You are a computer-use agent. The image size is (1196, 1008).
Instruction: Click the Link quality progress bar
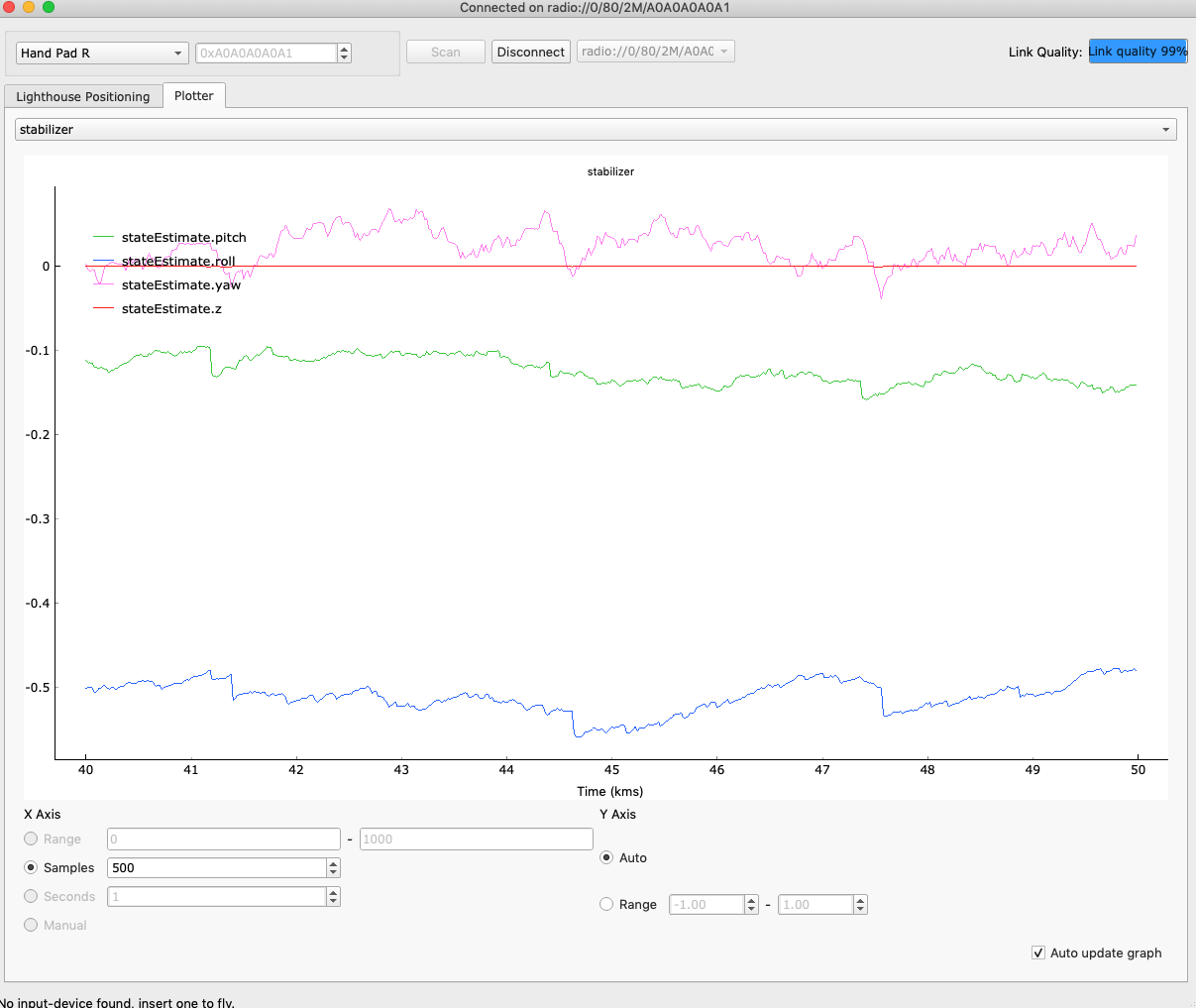coord(1137,52)
